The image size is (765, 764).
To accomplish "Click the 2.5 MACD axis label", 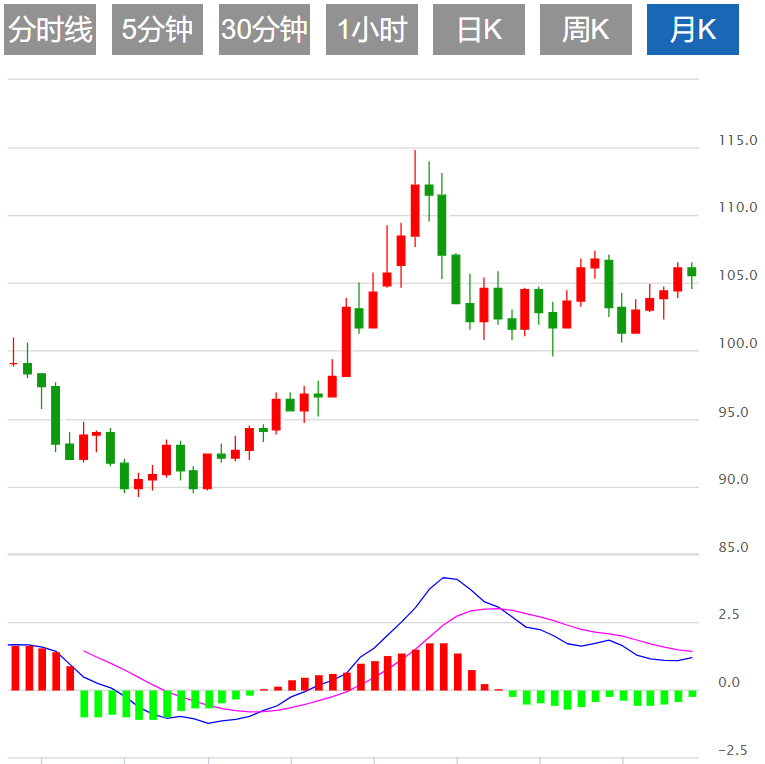I will [x=728, y=615].
